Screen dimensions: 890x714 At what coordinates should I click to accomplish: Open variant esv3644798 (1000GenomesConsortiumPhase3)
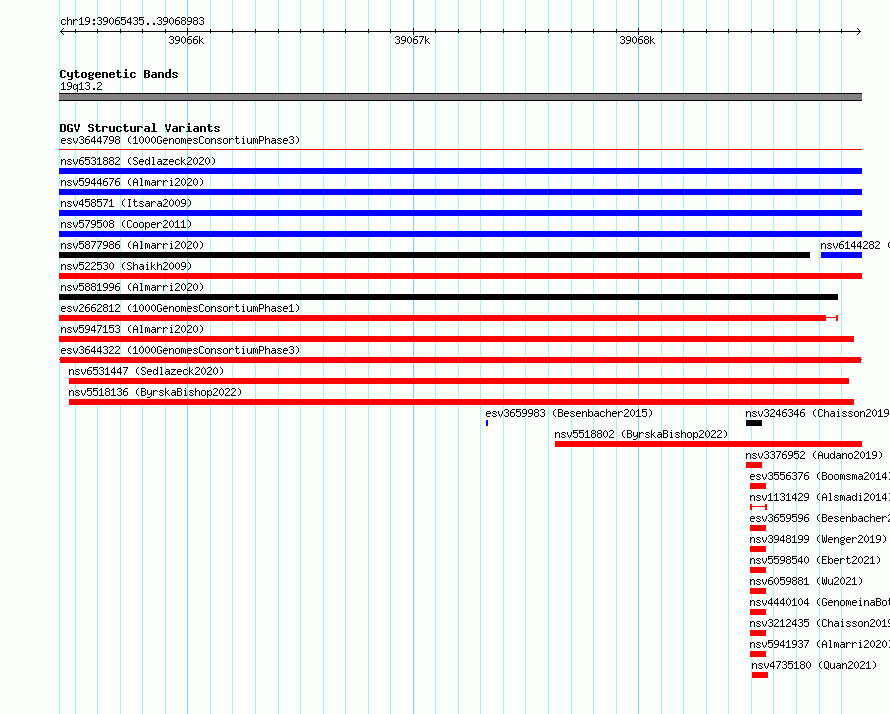[180, 140]
